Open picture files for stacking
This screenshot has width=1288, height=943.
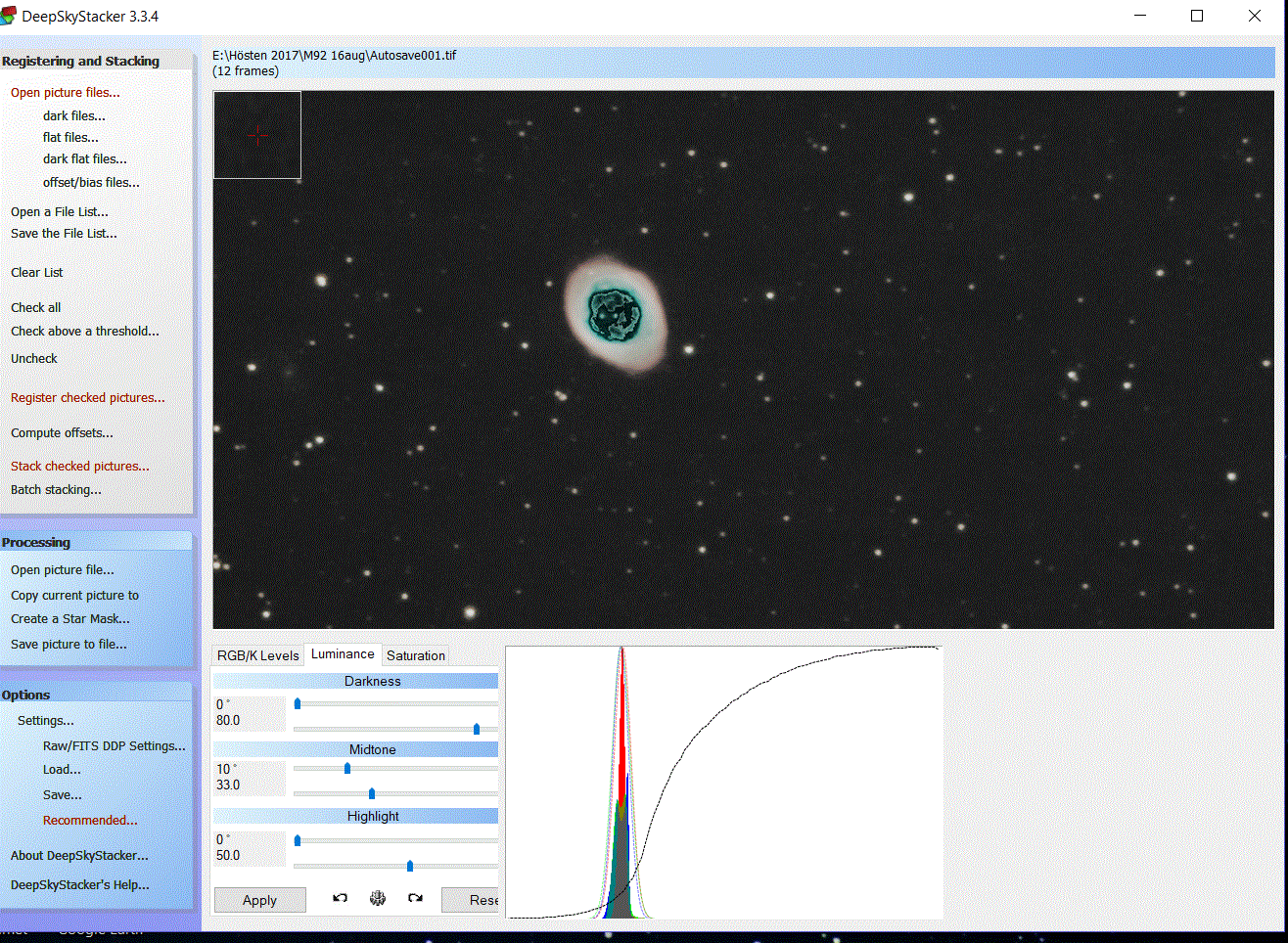click(65, 93)
